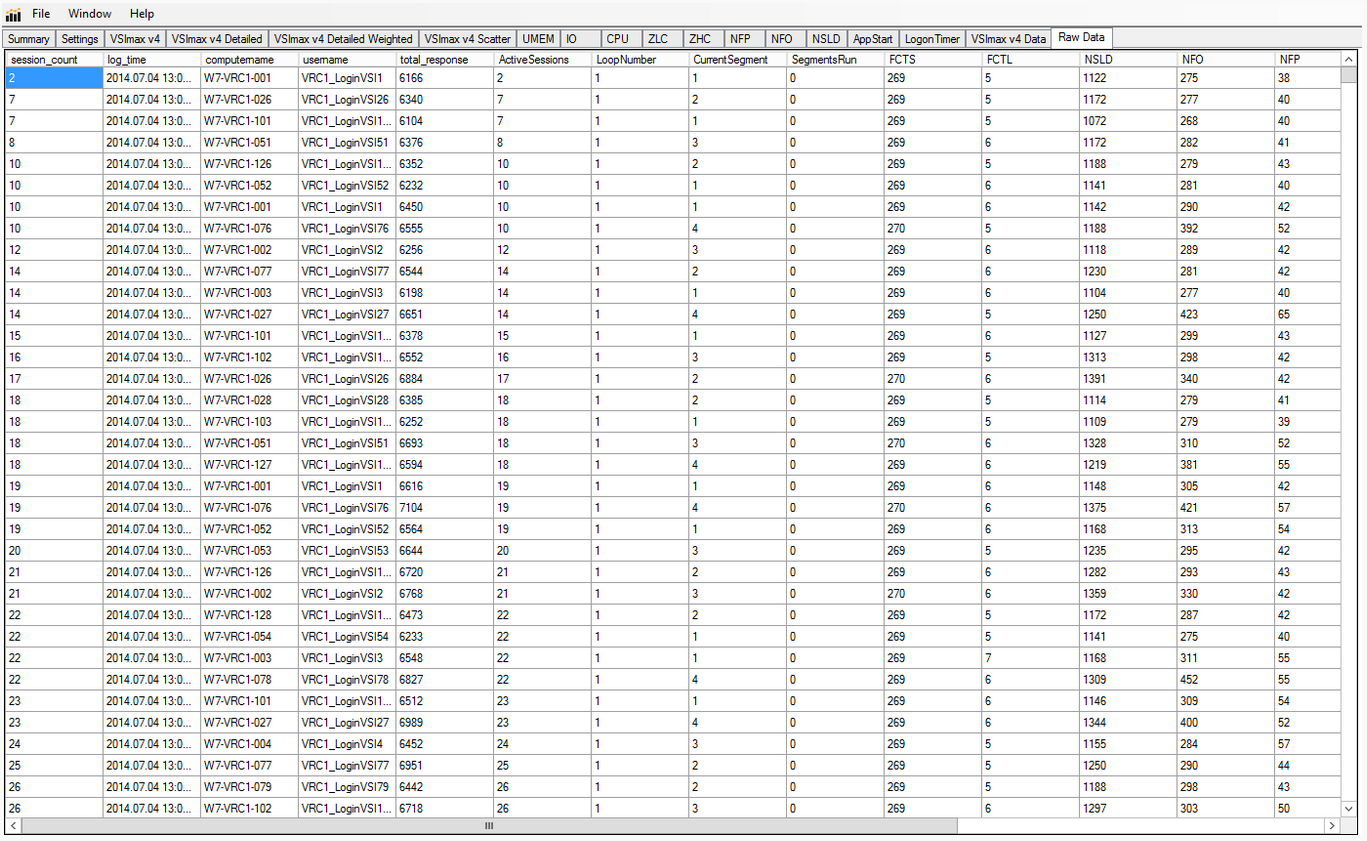Viewport: 1367px width, 841px height.
Task: Select FCTL cell with value 7
Action: click(1031, 658)
